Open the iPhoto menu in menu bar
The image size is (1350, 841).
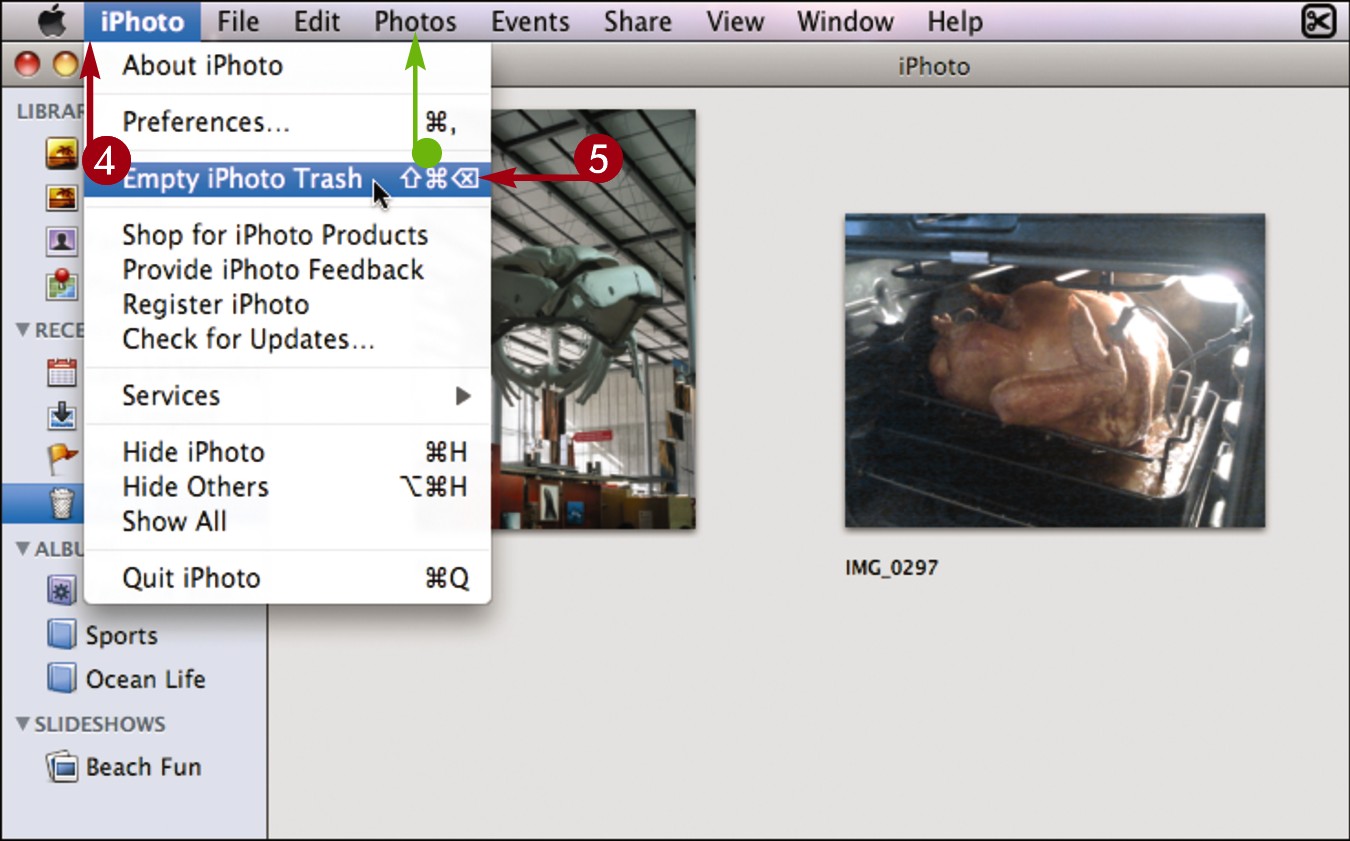(142, 21)
